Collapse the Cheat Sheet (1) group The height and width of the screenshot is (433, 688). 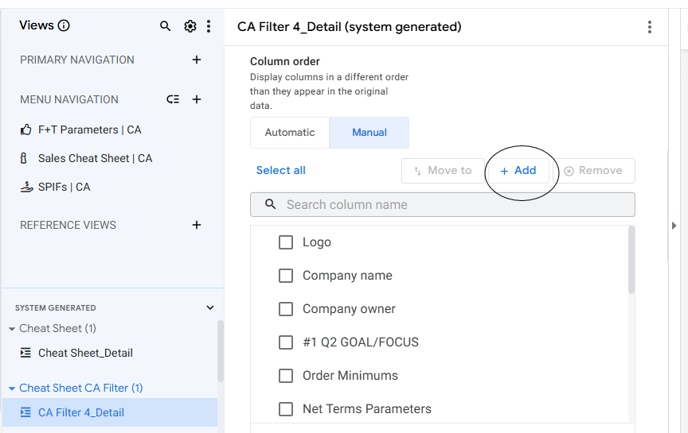(12, 328)
